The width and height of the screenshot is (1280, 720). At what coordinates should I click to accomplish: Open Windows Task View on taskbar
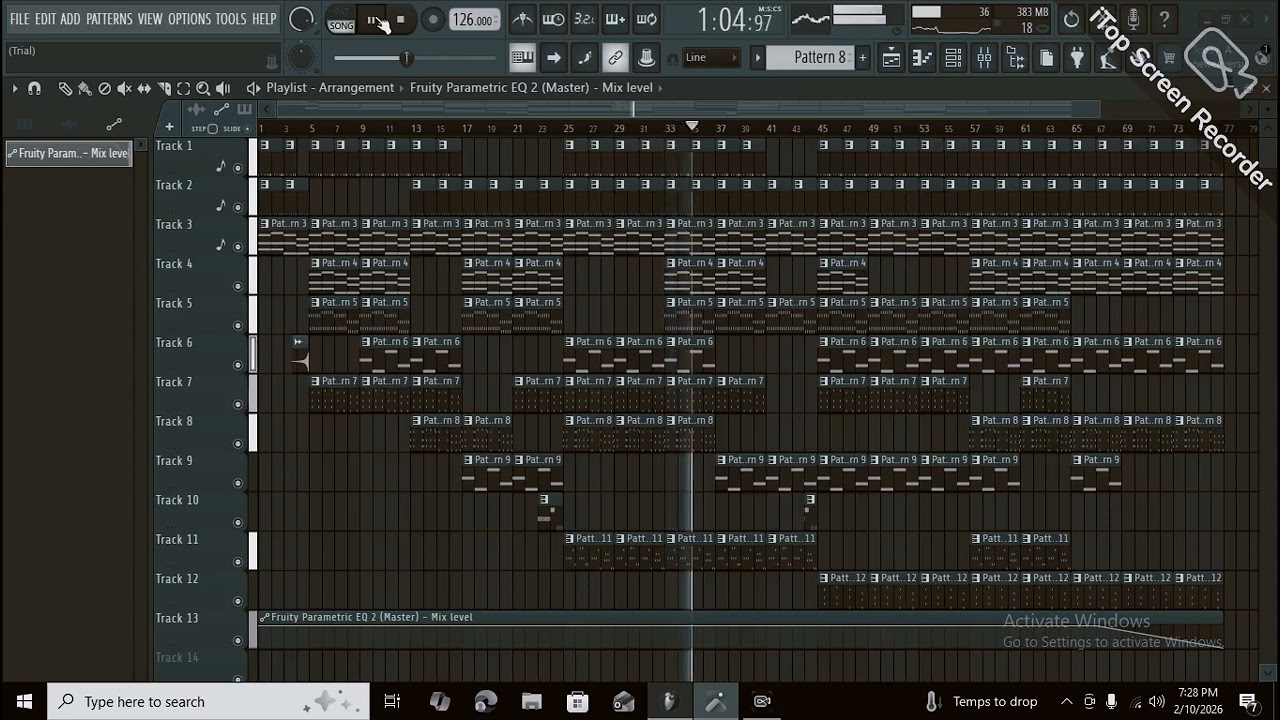(392, 701)
